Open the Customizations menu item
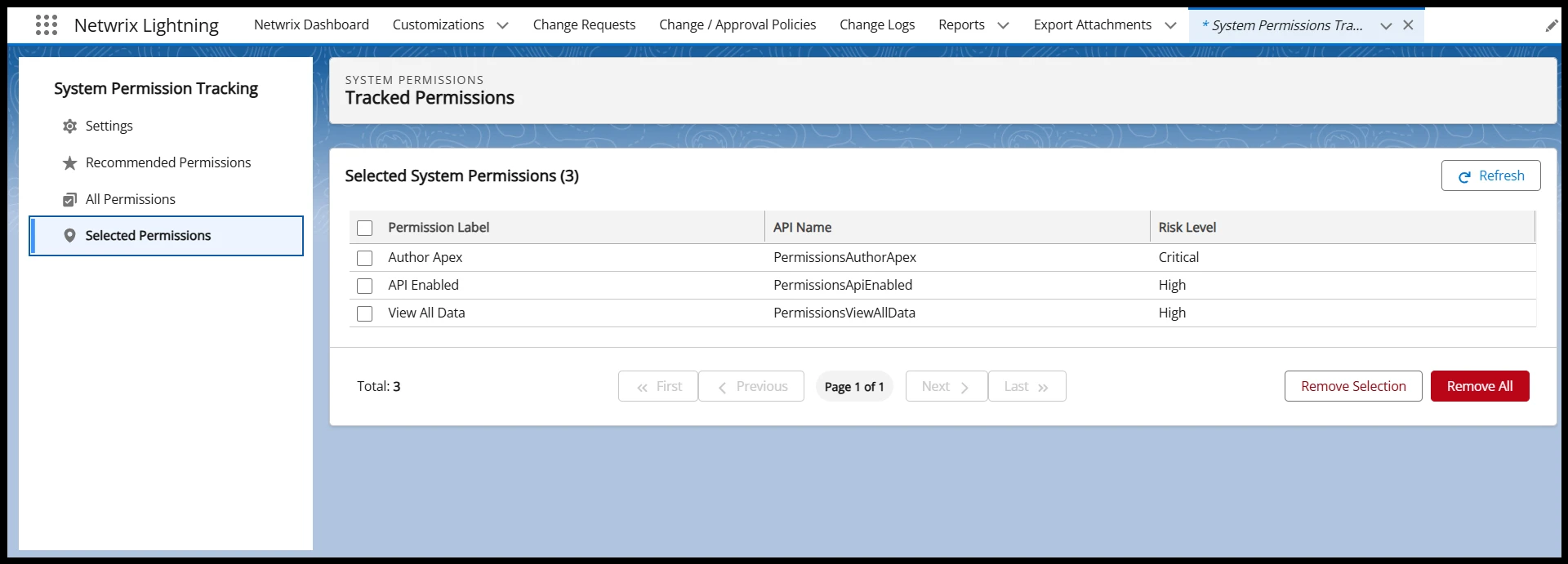 click(439, 25)
